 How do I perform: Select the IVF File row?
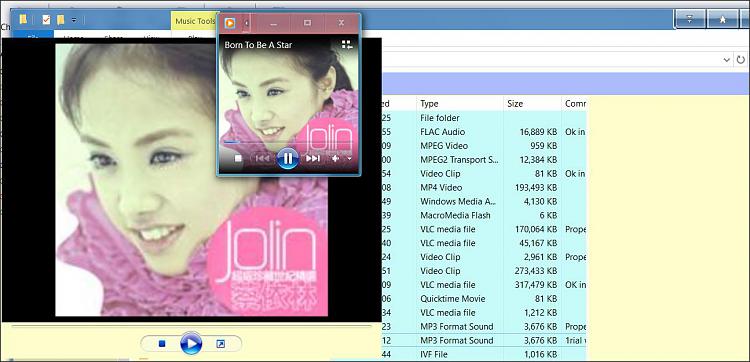tap(484, 354)
